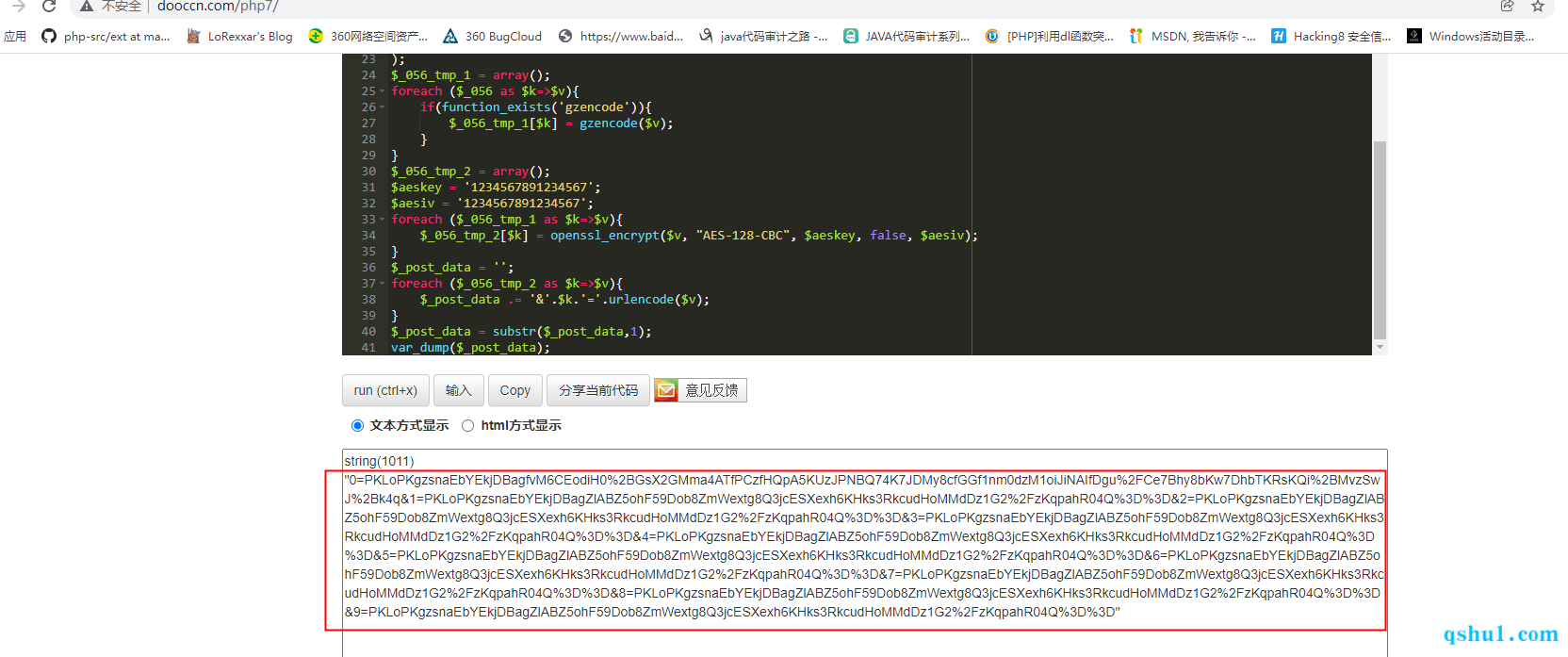Open the php-src/ext GitHub bookmark
The image size is (1568, 657).
click(106, 37)
